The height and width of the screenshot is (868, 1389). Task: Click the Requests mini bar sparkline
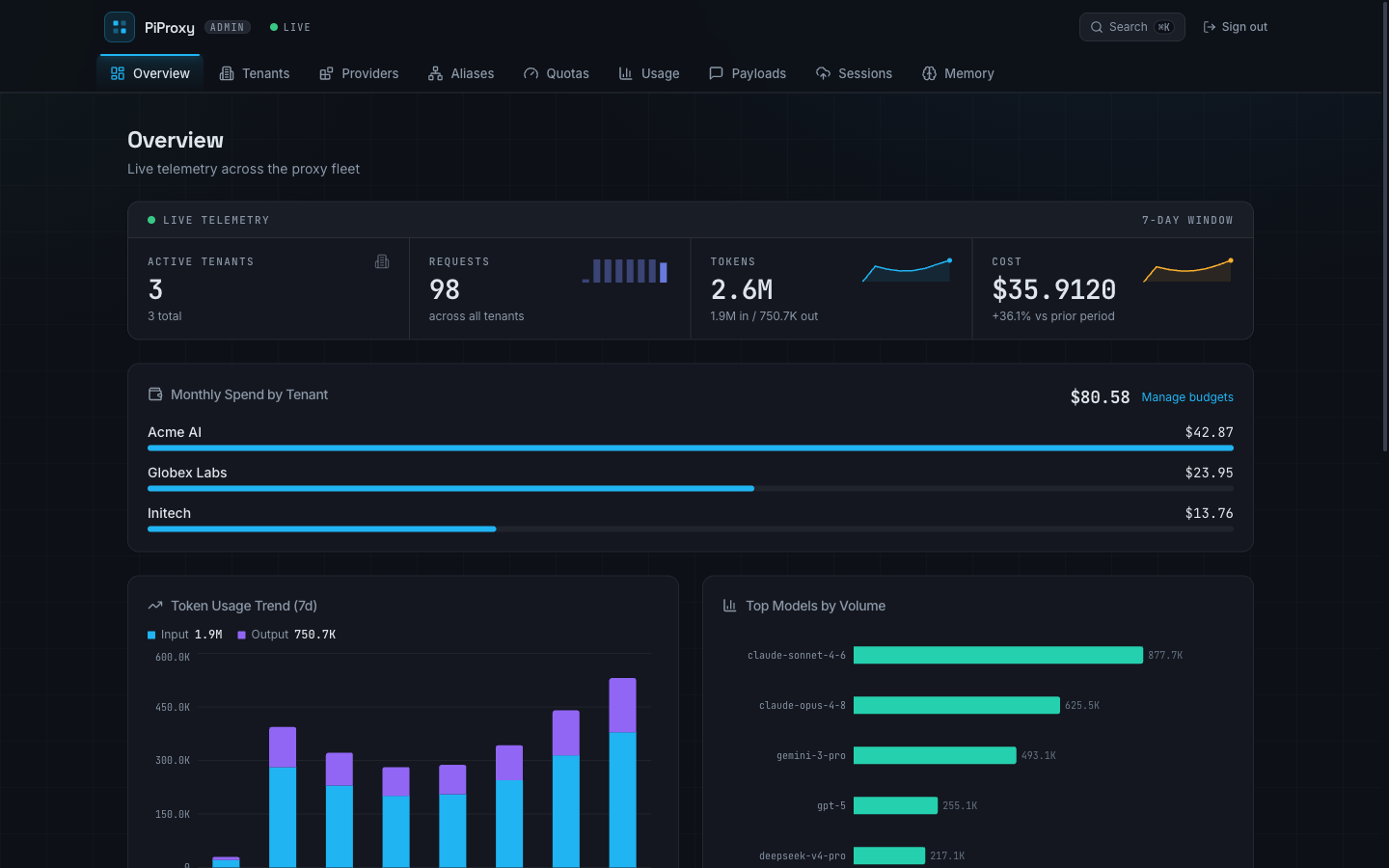(625, 271)
